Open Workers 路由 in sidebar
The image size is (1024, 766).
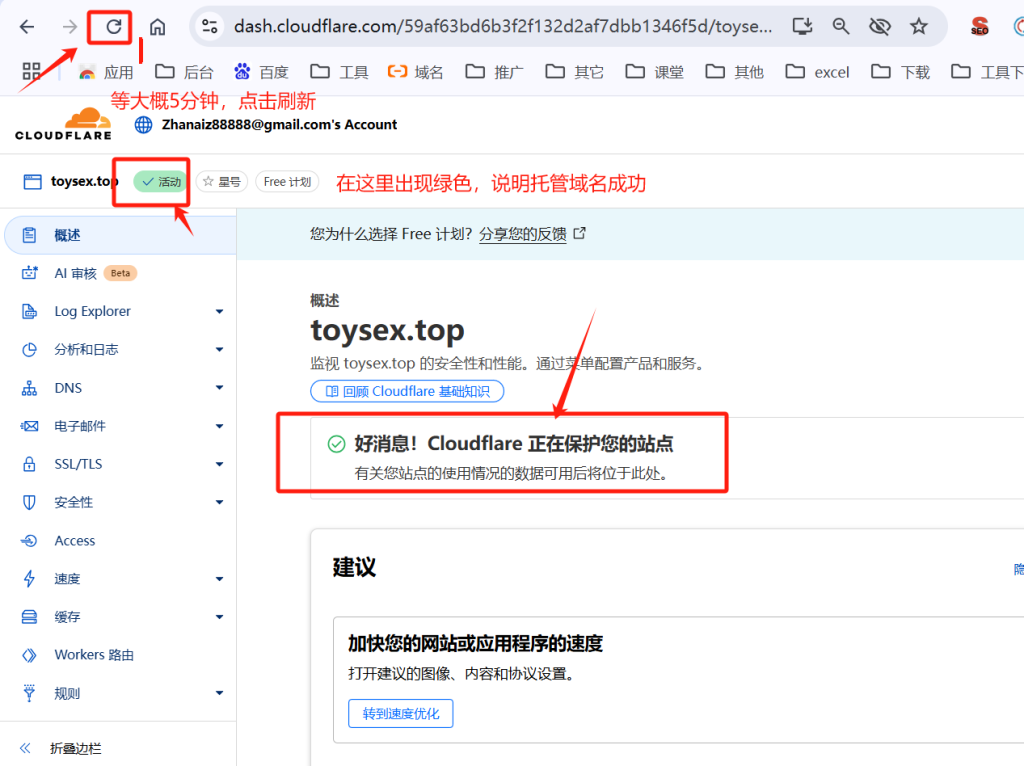[x=93, y=655]
